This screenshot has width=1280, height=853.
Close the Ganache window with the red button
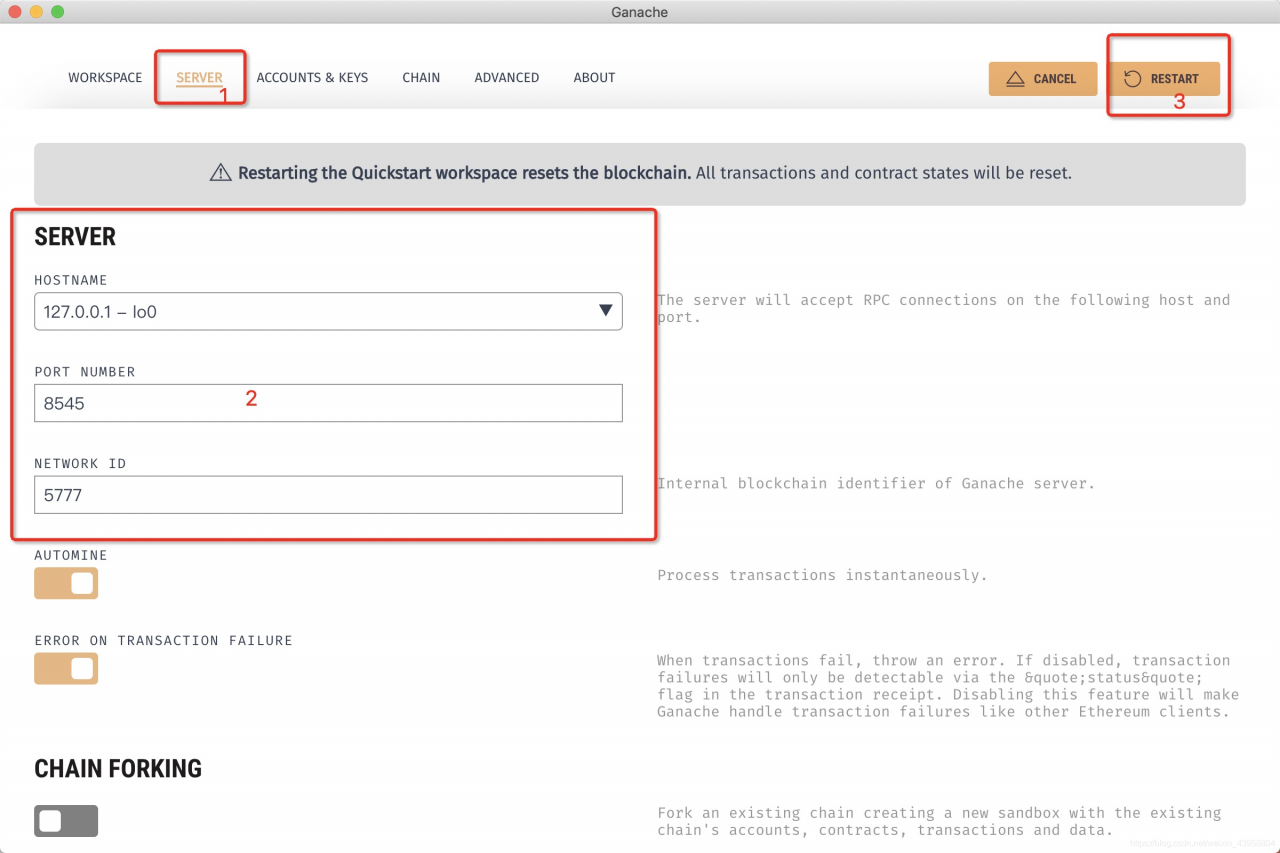click(15, 12)
